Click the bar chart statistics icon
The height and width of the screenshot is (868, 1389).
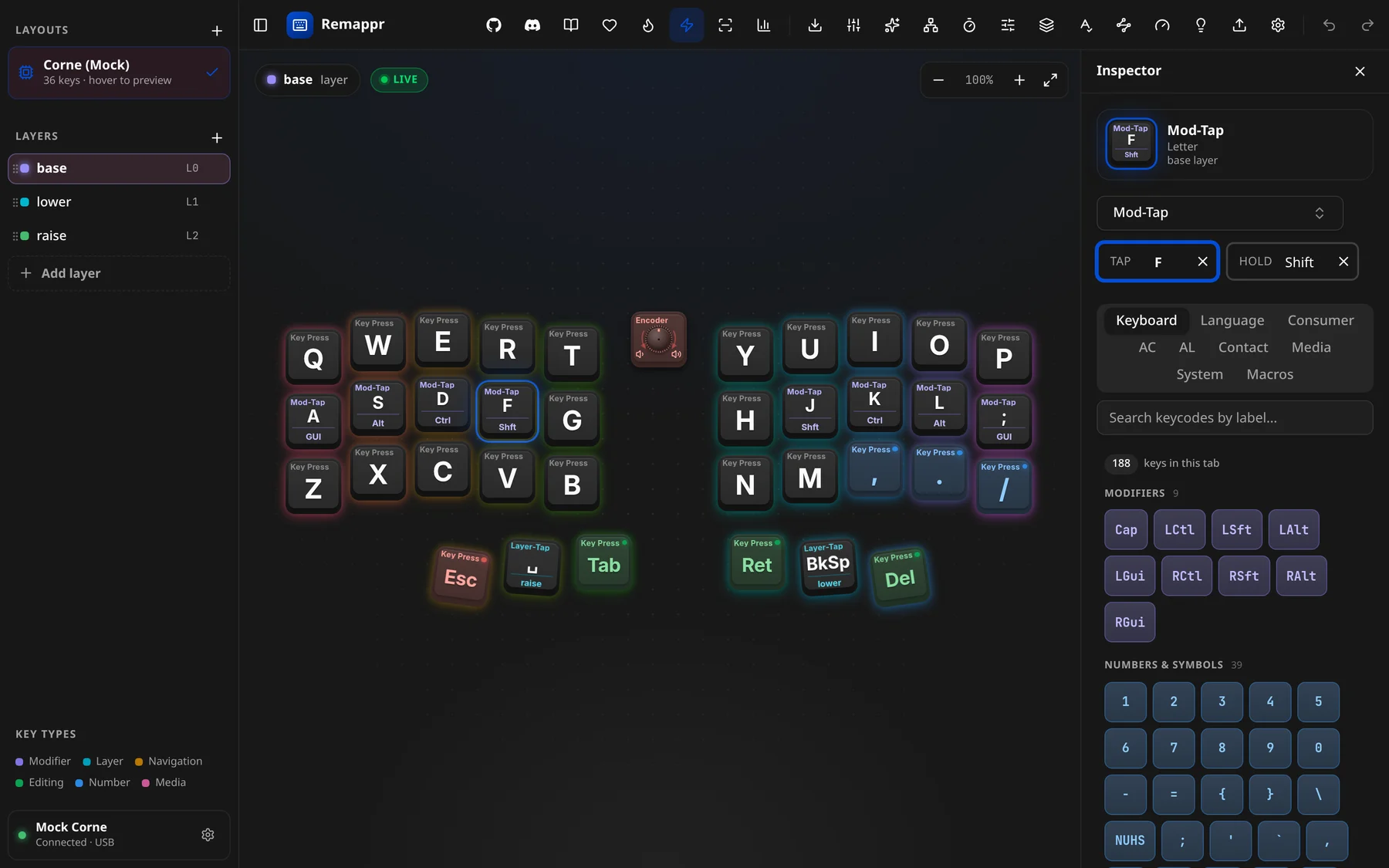coord(764,25)
